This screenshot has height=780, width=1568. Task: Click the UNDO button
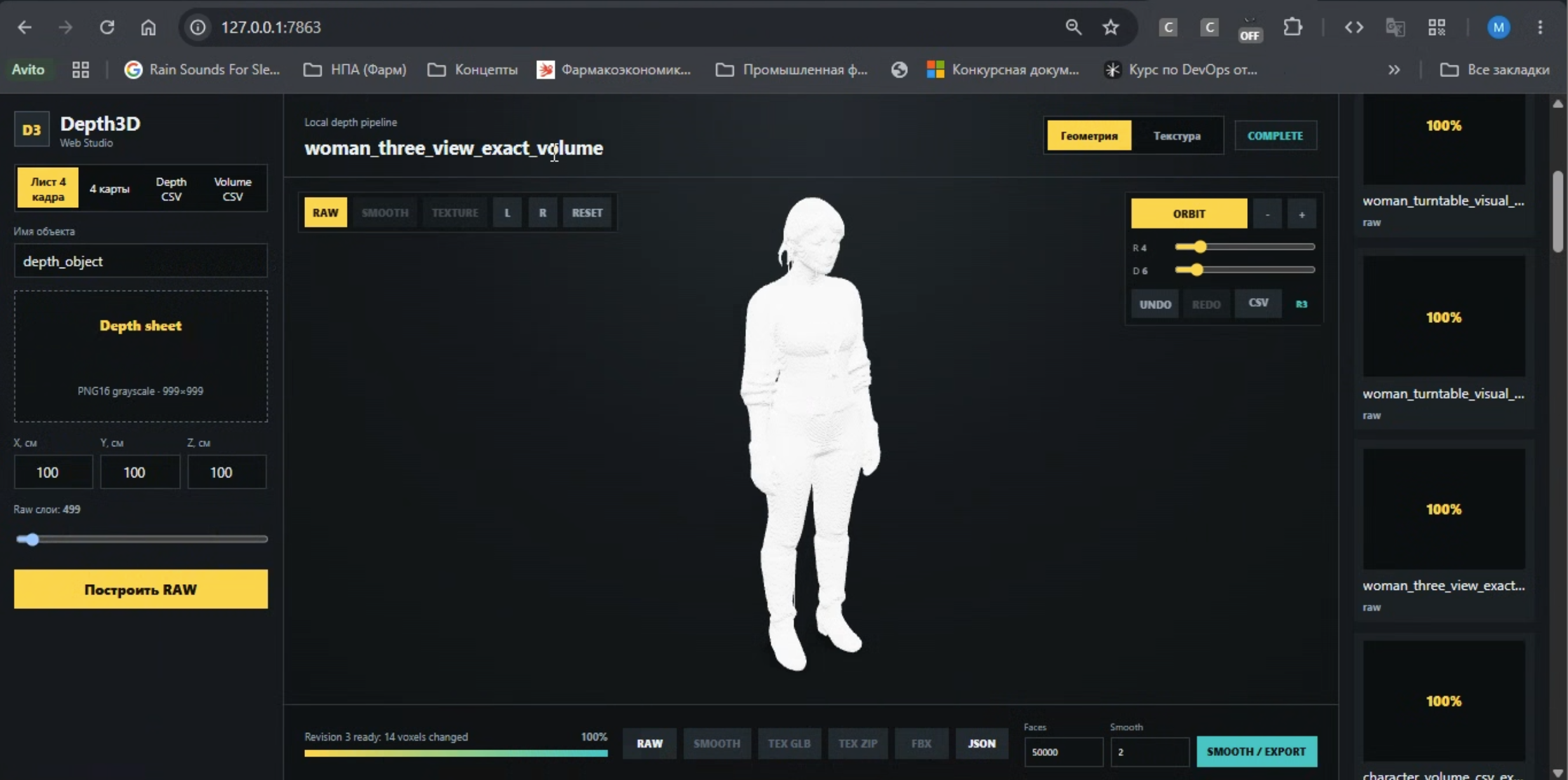1155,304
